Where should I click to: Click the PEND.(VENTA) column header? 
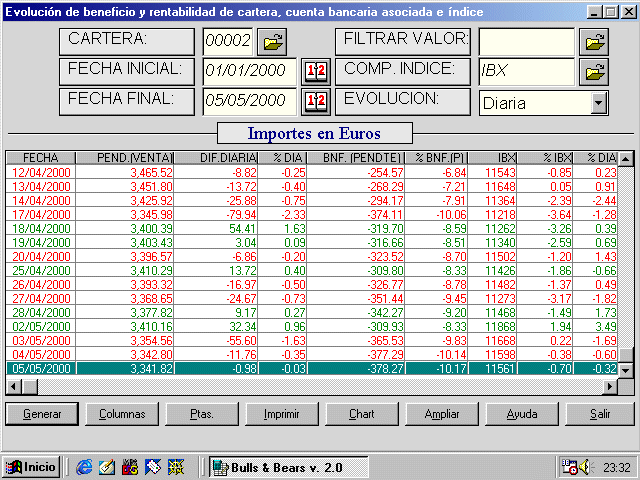(125, 158)
